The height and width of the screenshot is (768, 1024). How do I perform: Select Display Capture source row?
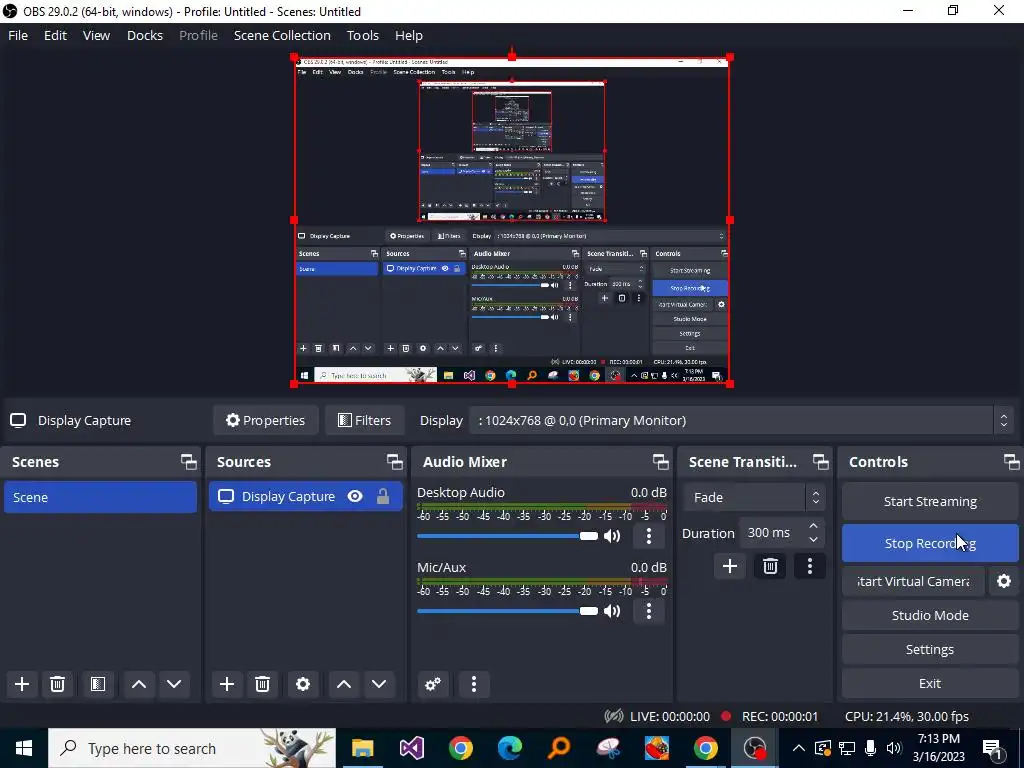(306, 496)
